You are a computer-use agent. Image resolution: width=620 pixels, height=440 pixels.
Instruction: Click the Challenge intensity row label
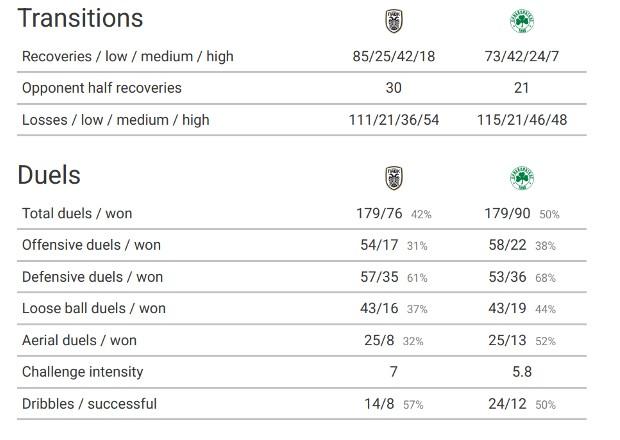click(x=83, y=372)
